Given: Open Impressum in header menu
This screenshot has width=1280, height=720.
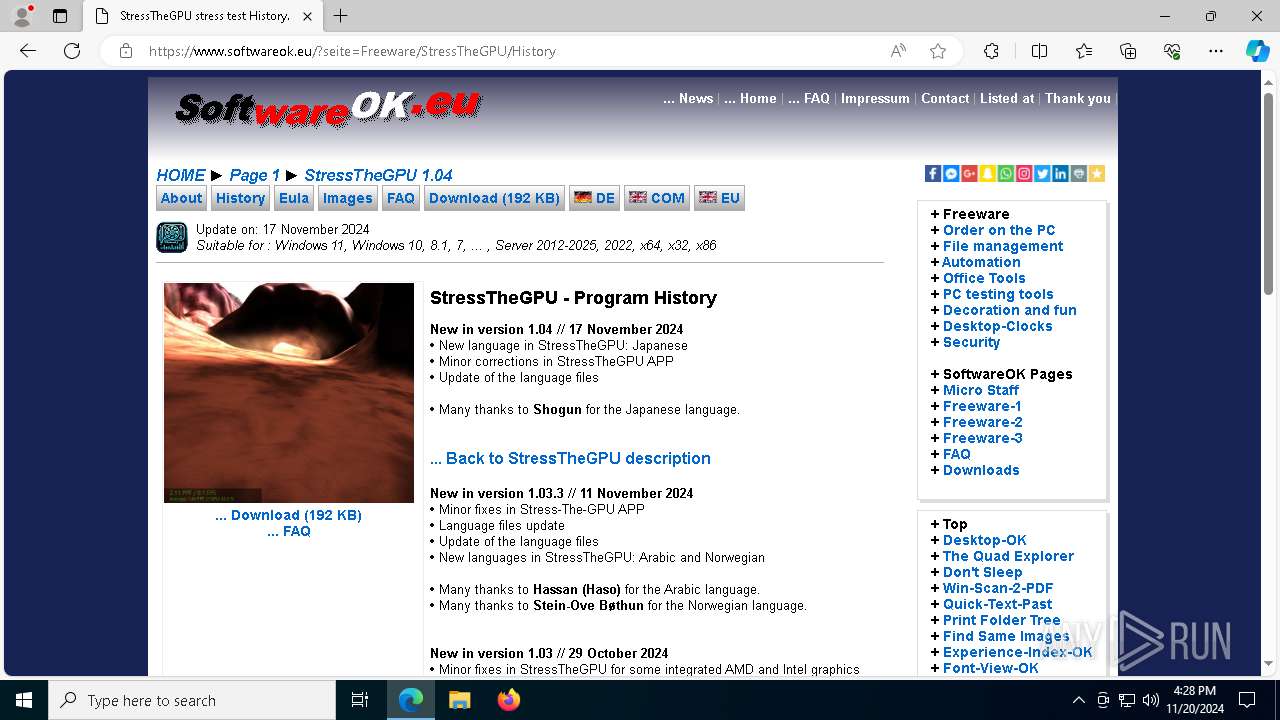Looking at the screenshot, I should point(875,98).
